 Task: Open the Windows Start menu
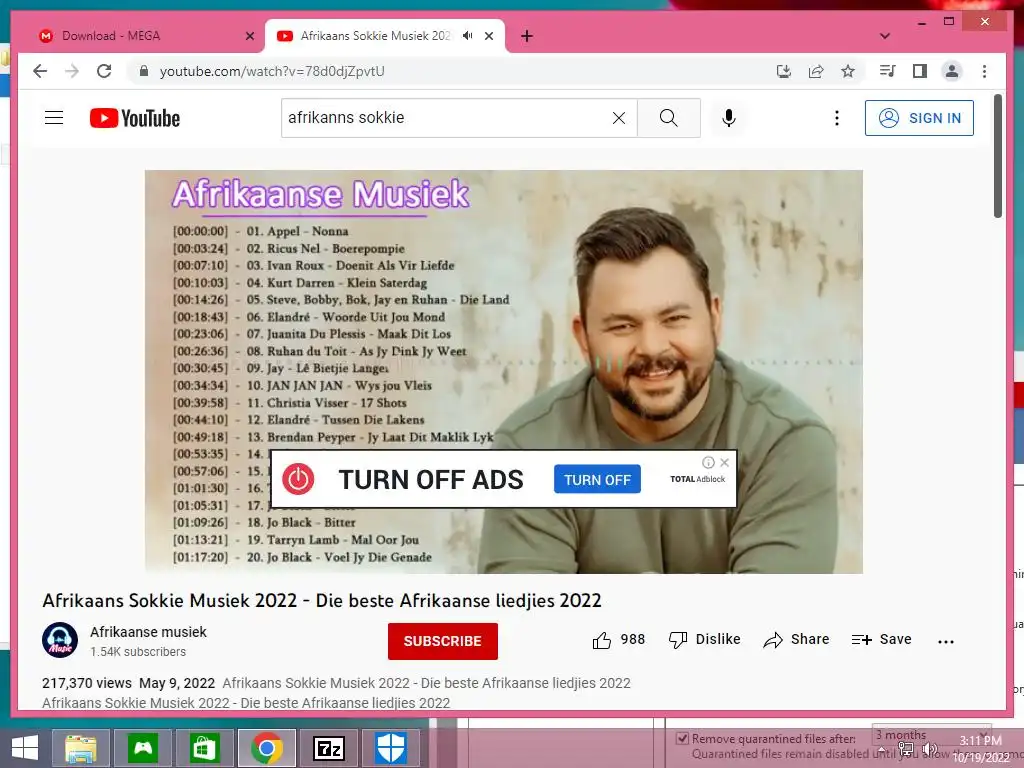(x=25, y=748)
